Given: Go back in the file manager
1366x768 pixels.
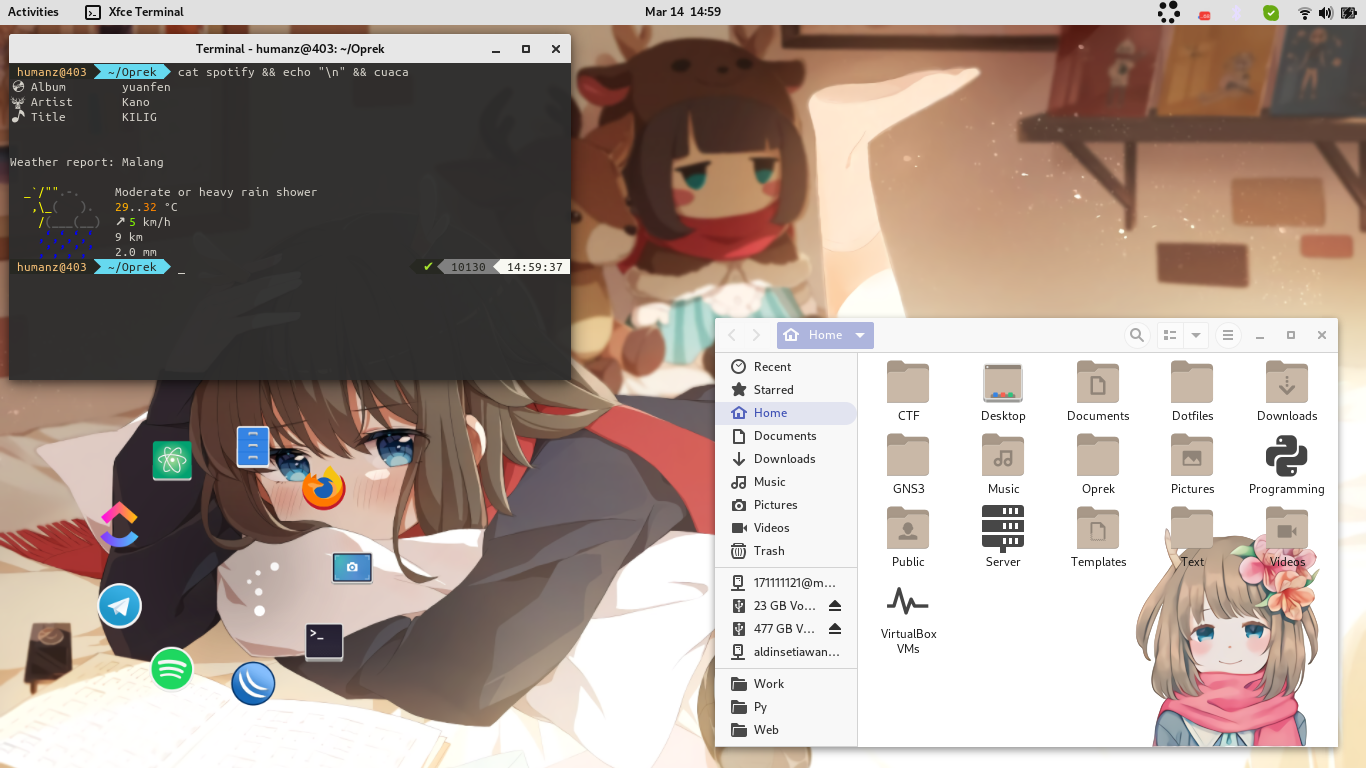Looking at the screenshot, I should (732, 335).
